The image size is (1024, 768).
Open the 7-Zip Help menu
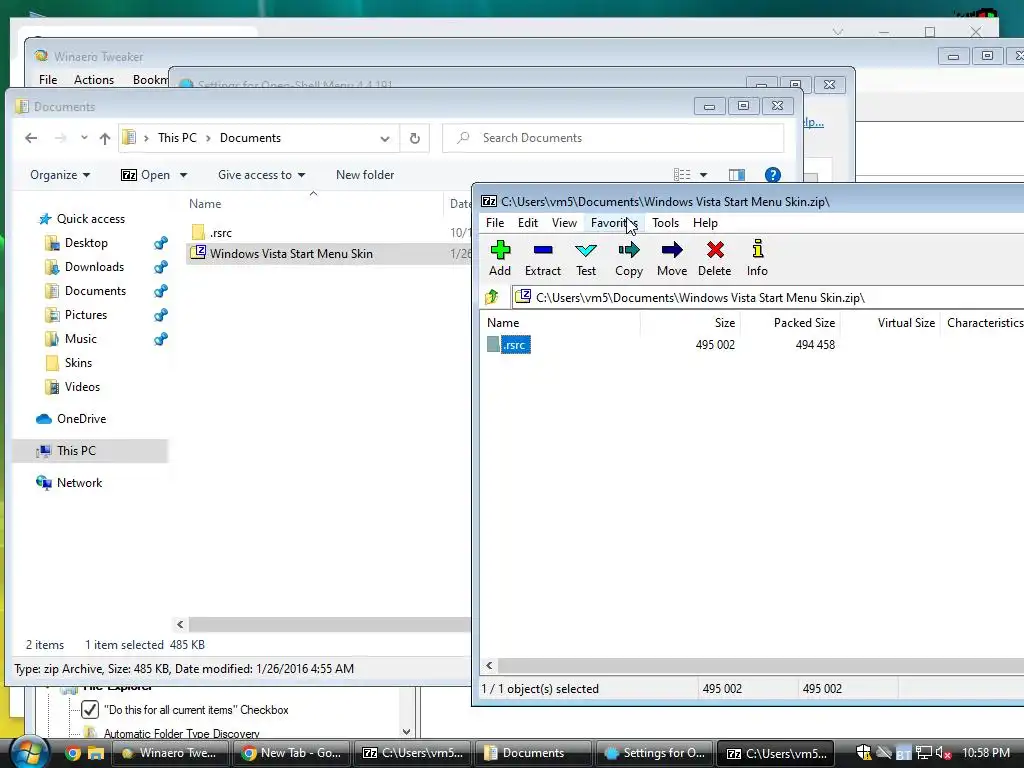pos(705,223)
